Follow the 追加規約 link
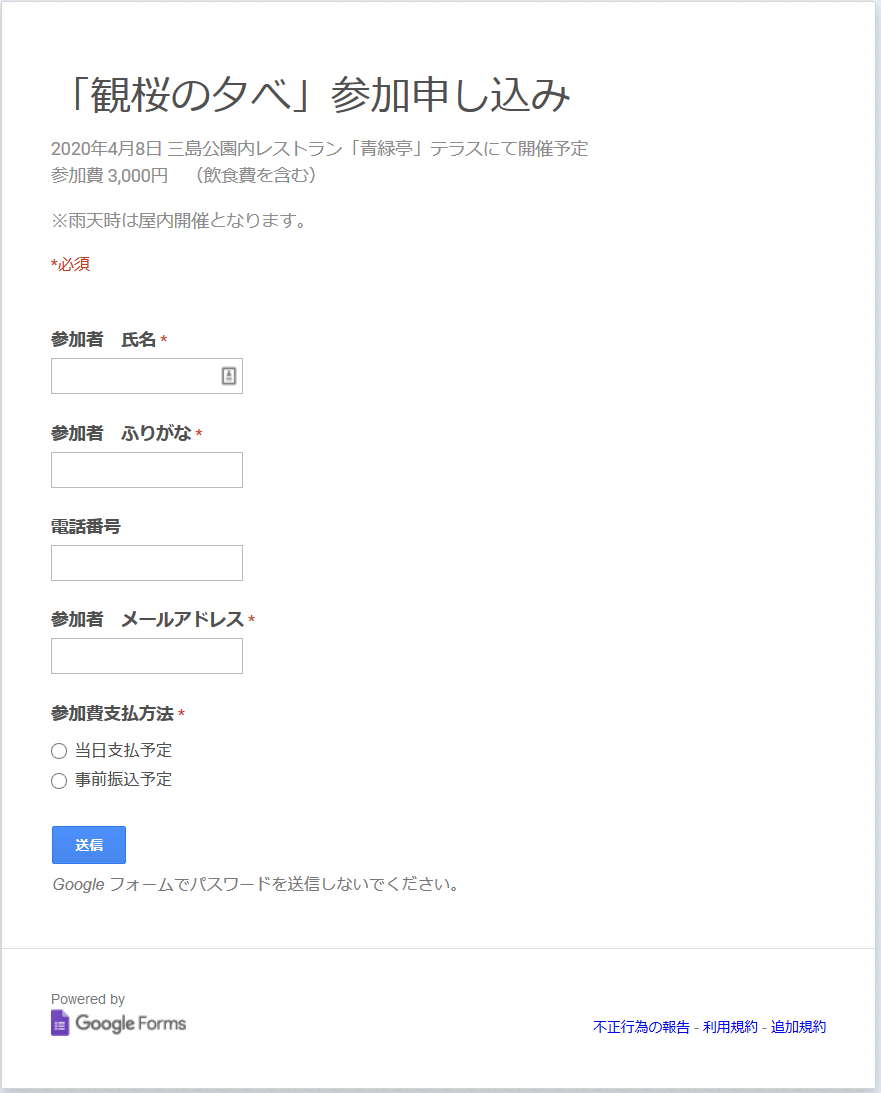Screen dimensions: 881x1093 point(798,1027)
